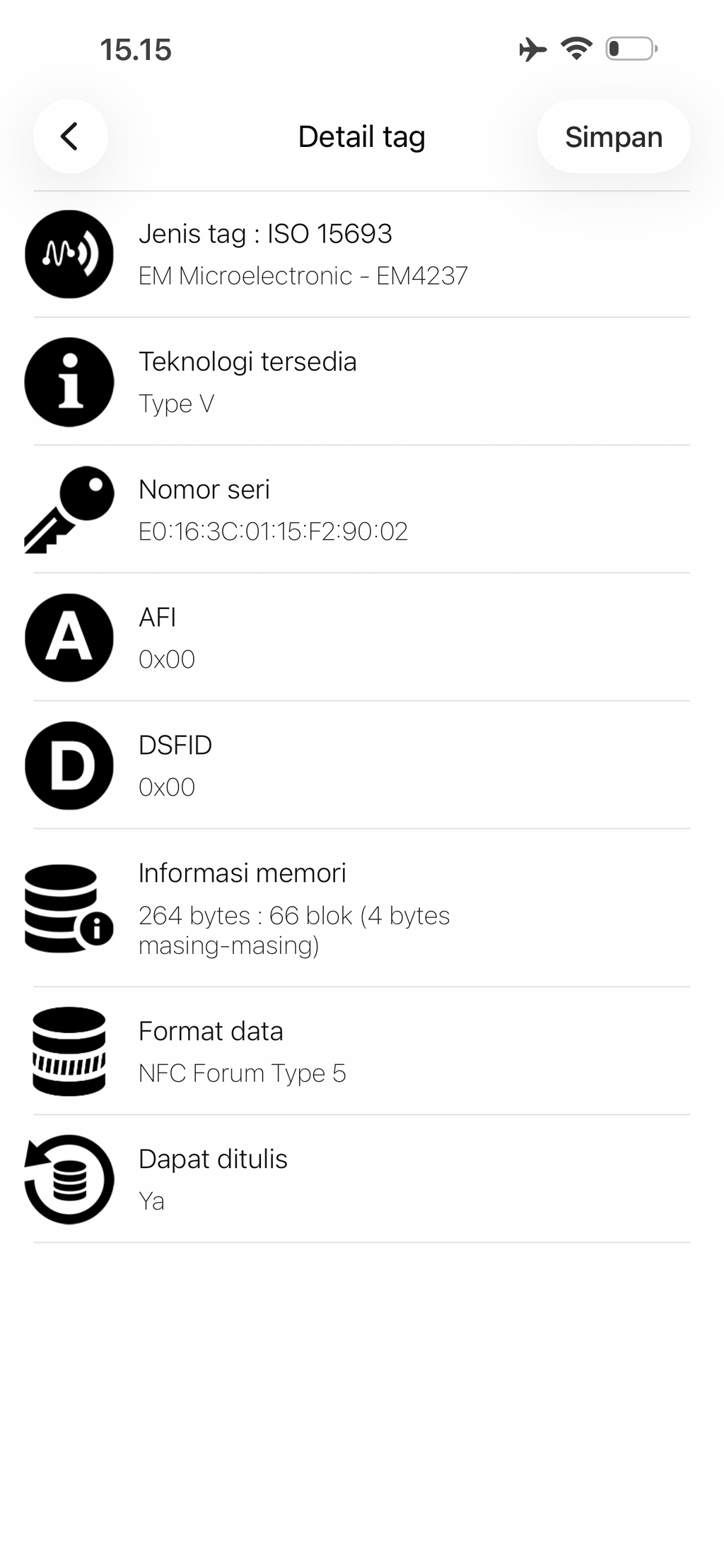Select serial number E0:16:3C:01:15:F2:90:02
Viewport: 724px width, 1568px height.
273,531
